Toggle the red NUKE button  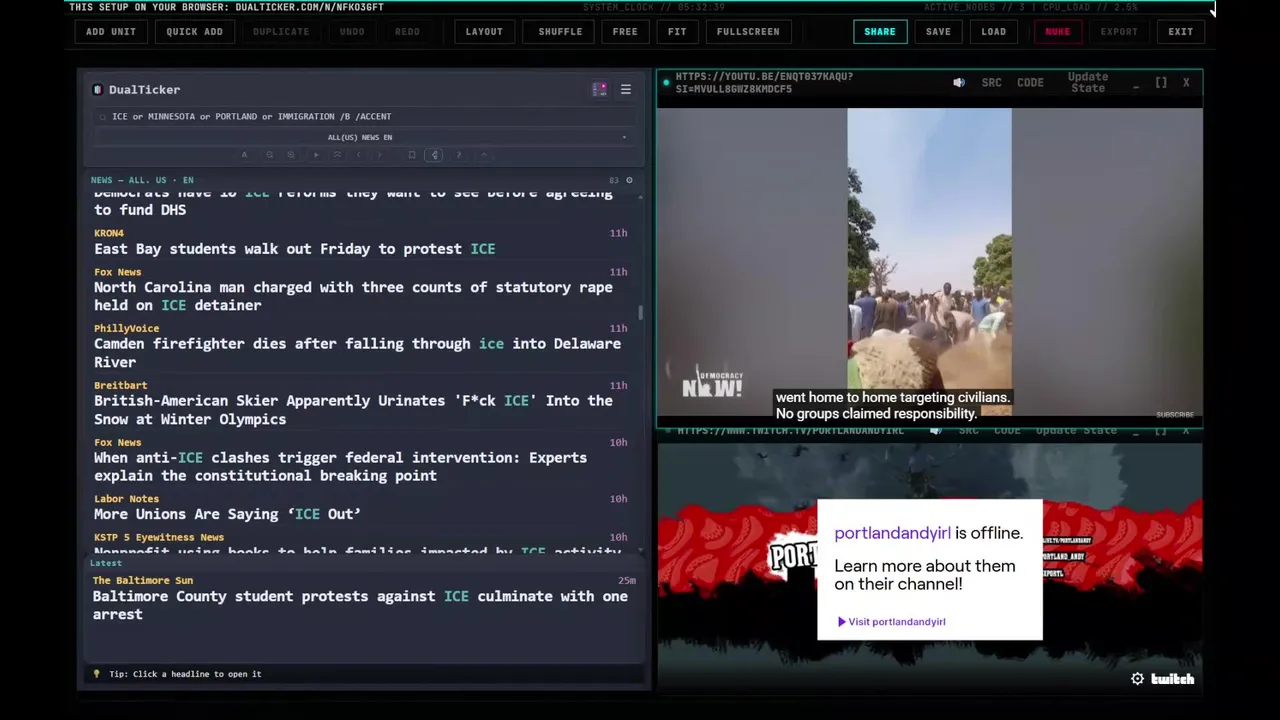tap(1057, 31)
